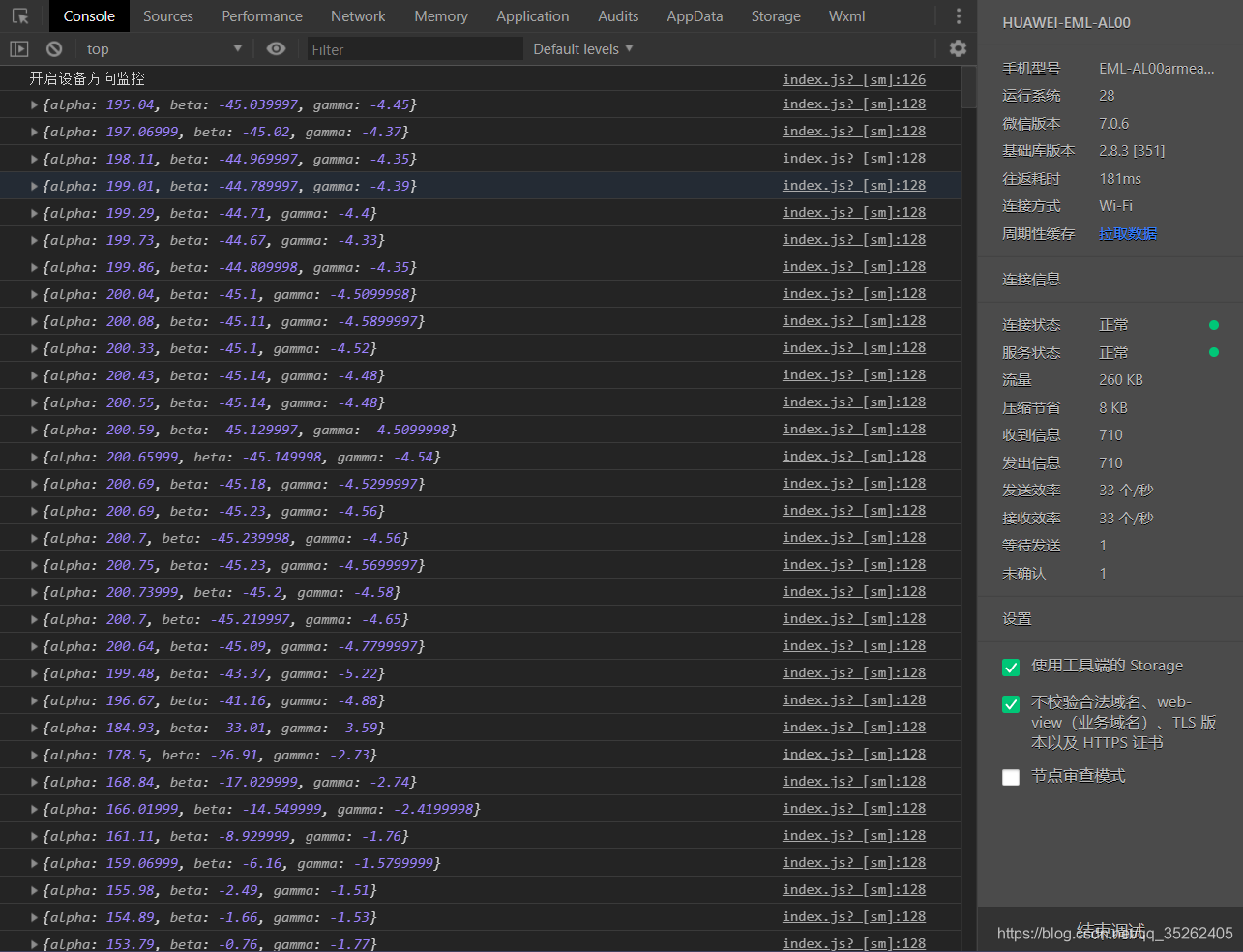
Task: Select the 2.8.3 [351] library version
Action: coord(1132,150)
